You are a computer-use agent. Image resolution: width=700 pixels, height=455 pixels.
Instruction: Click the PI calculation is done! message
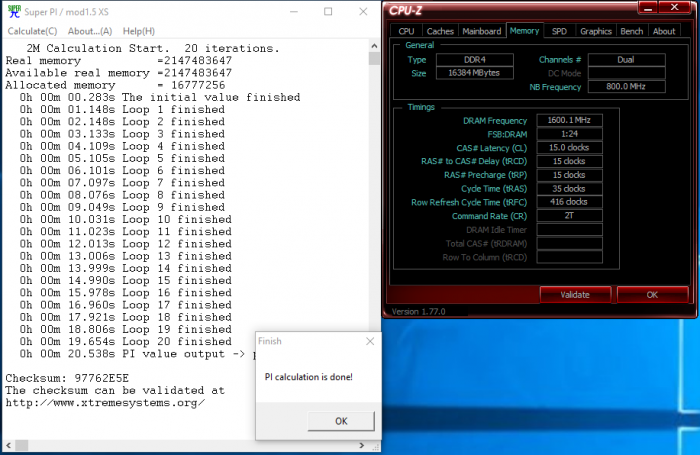pos(308,377)
